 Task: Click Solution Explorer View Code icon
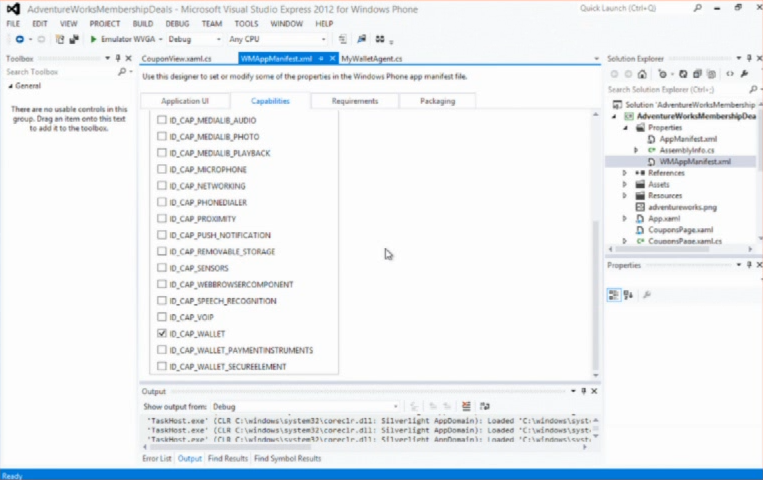730,74
